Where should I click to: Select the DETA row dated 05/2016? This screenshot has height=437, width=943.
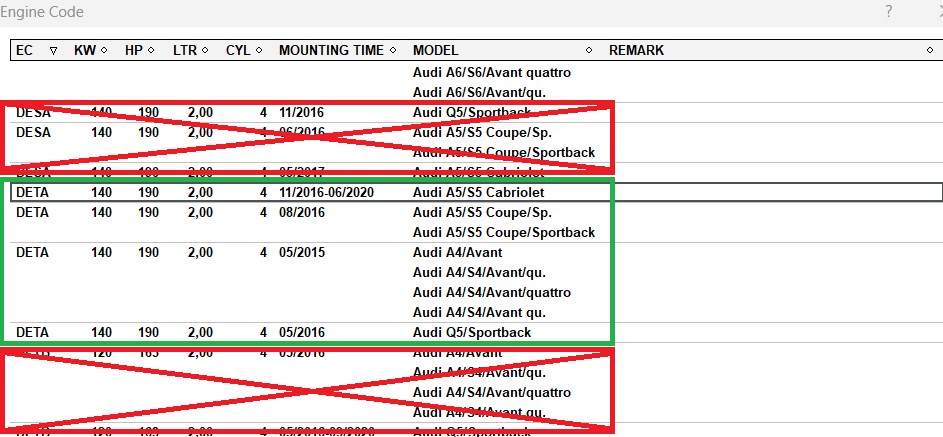coord(300,332)
